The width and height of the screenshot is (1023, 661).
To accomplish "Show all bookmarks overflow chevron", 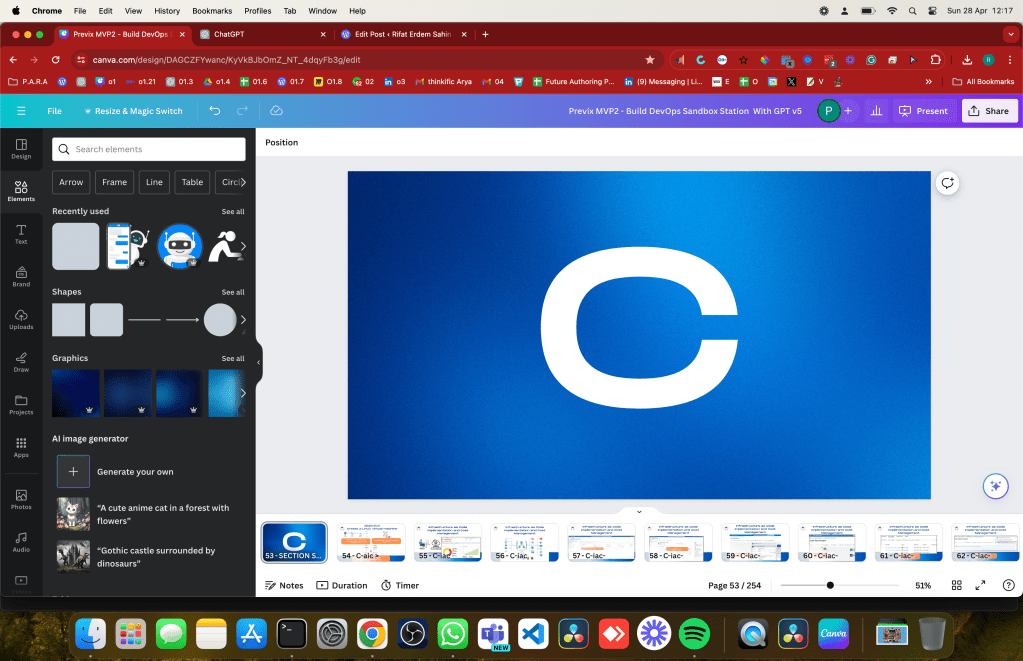I will (928, 82).
